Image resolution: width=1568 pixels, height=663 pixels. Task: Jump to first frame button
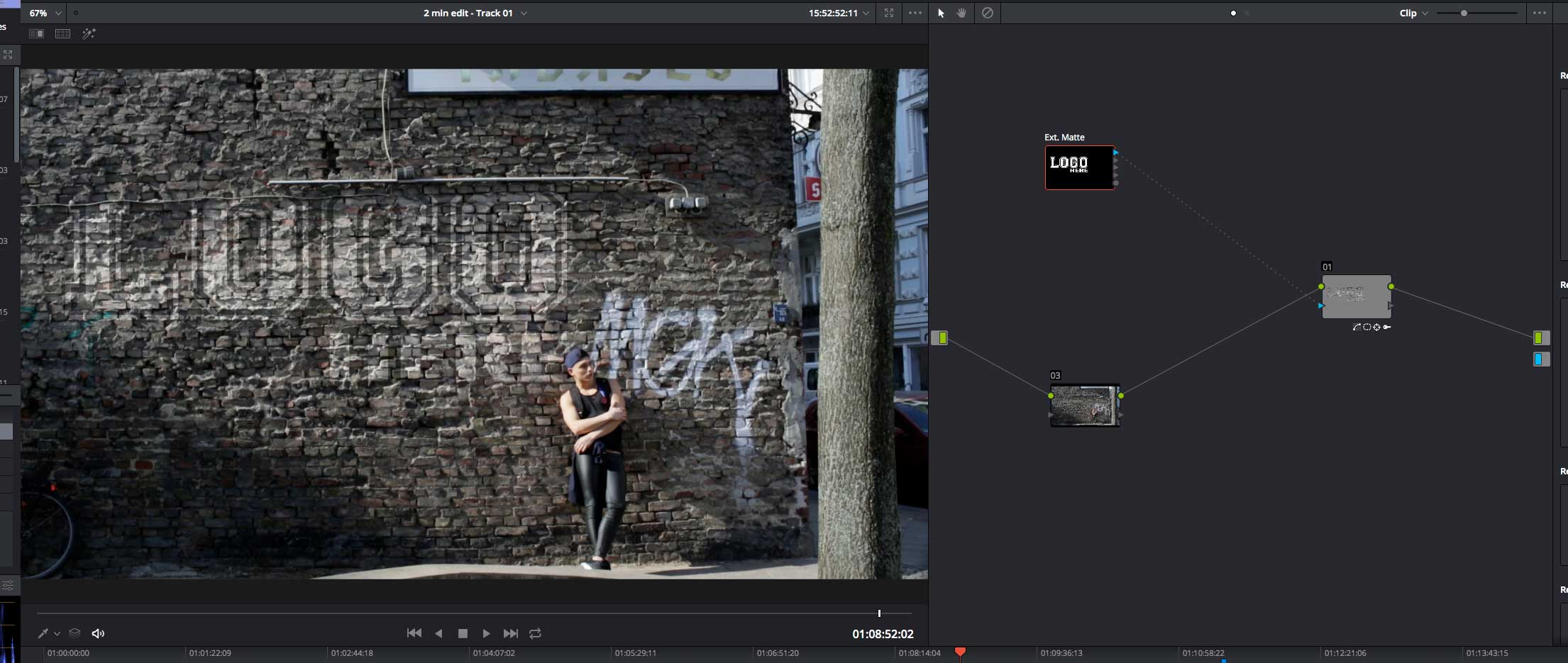pyautogui.click(x=414, y=633)
